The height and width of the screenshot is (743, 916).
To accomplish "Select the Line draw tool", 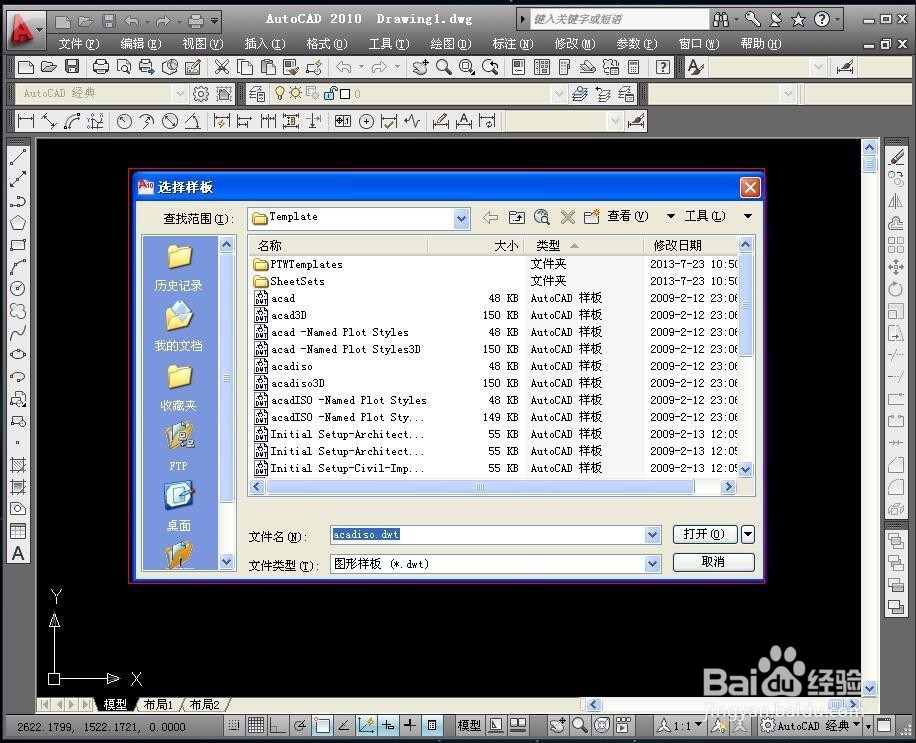I will pyautogui.click(x=18, y=157).
